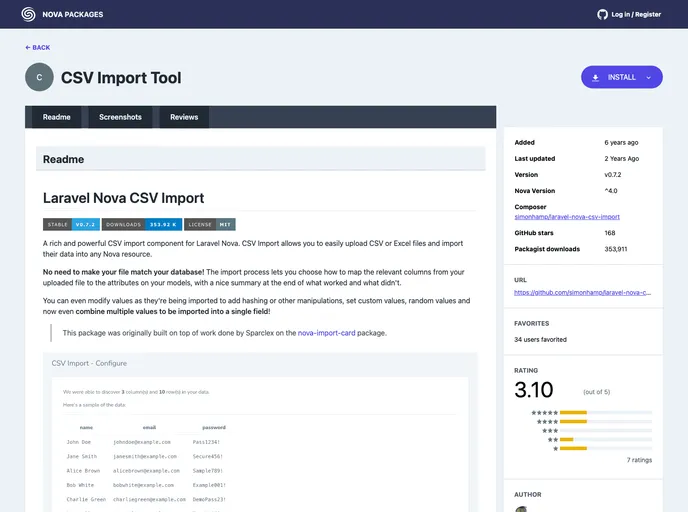Click the five-star rating bar

click(606, 412)
